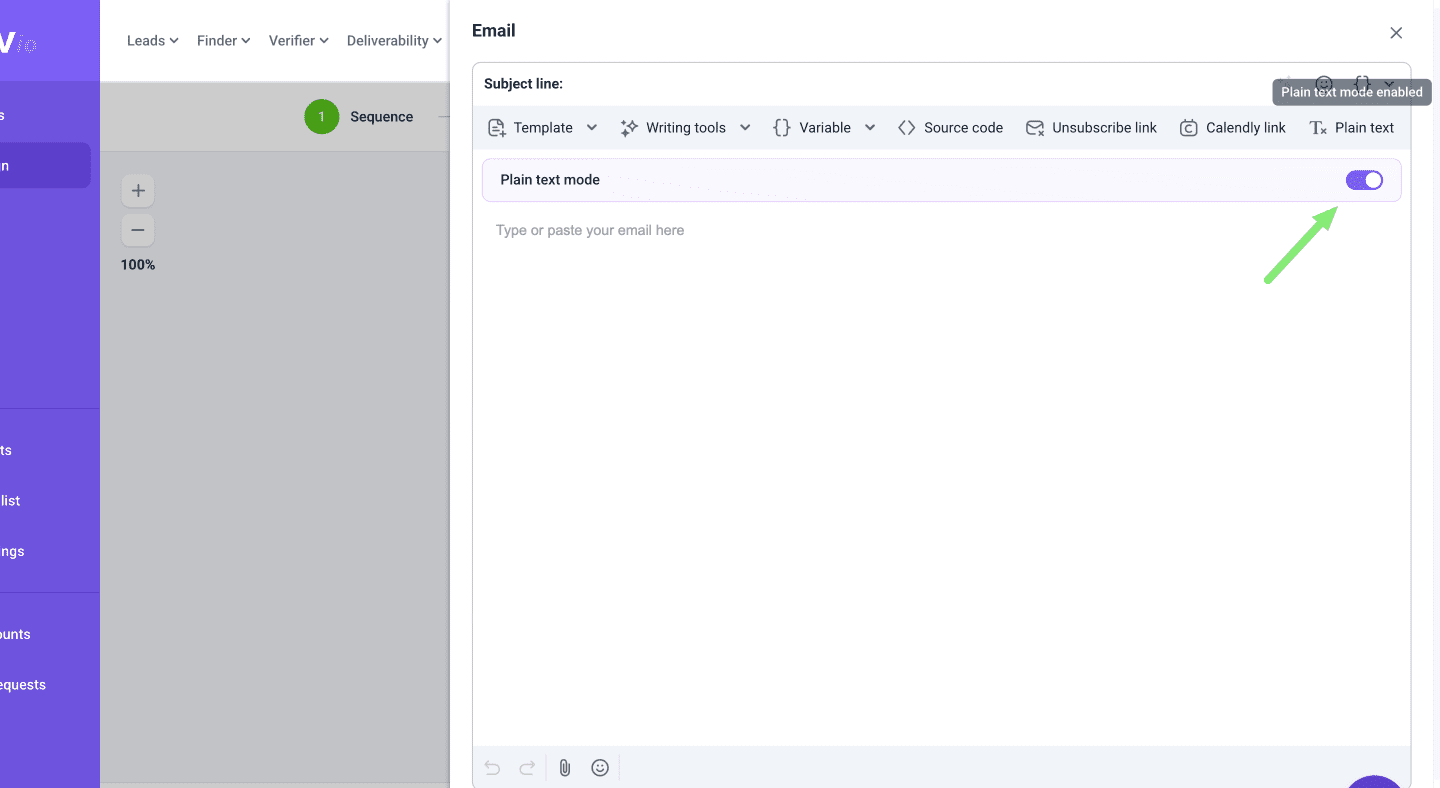The height and width of the screenshot is (788, 1440).
Task: Zoom out on the sequence canvas with minus
Action: tap(138, 230)
